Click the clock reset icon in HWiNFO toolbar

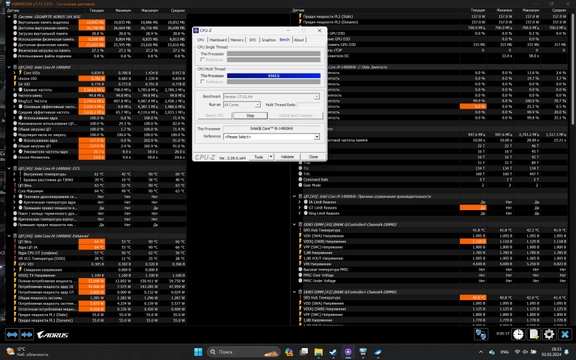[x=518, y=334]
